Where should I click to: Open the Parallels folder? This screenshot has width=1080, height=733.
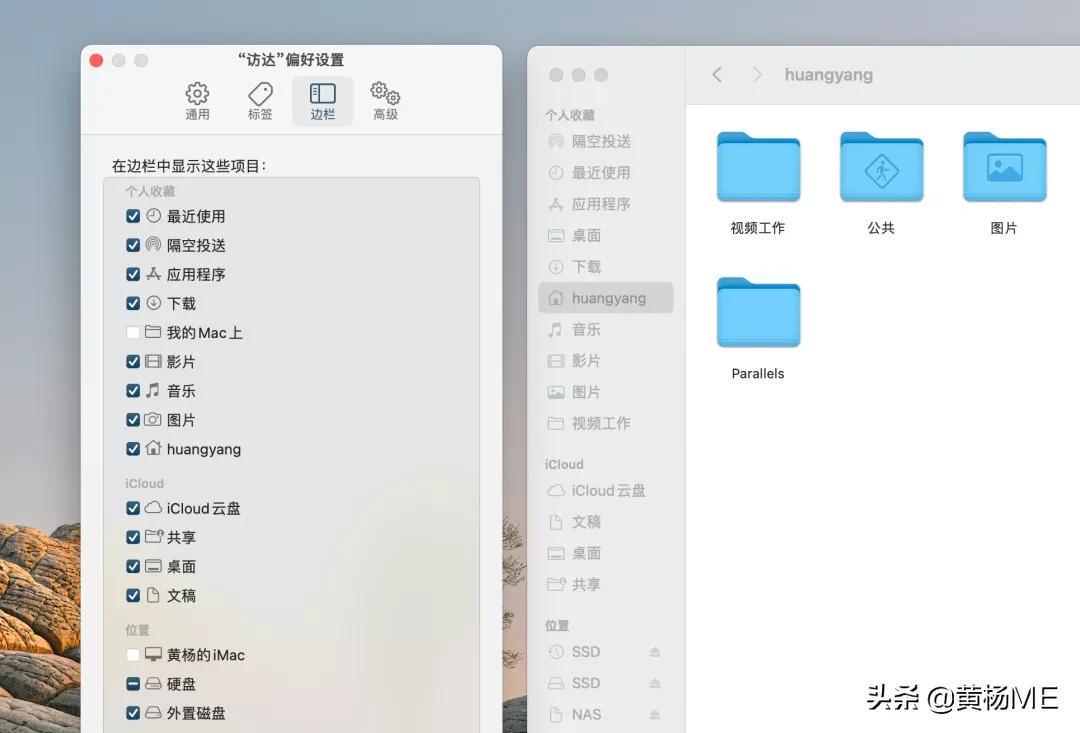[x=758, y=313]
